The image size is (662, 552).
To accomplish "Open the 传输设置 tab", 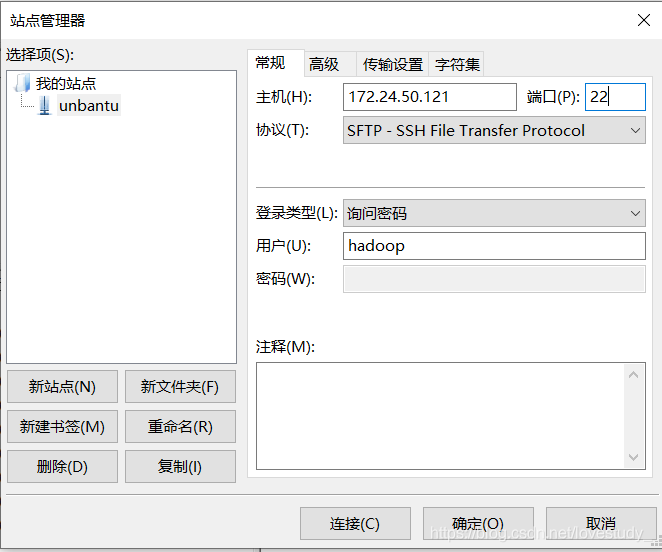I will pyautogui.click(x=392, y=64).
